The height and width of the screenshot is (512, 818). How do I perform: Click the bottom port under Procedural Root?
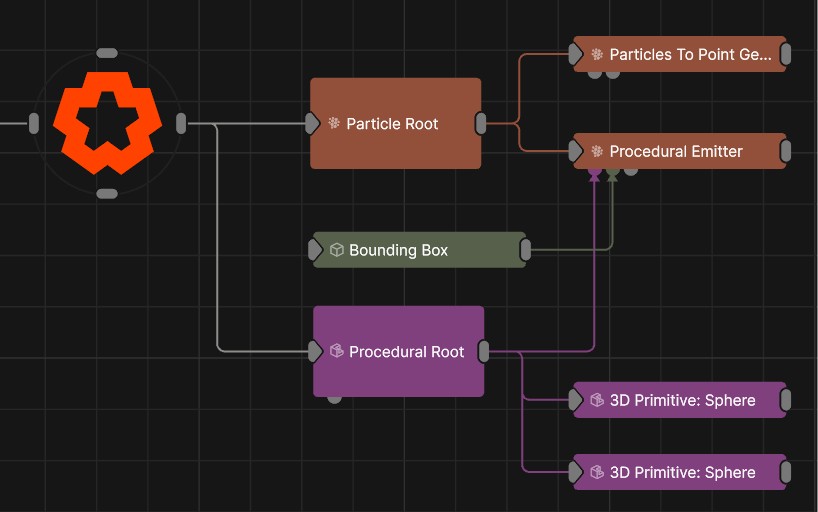point(334,398)
